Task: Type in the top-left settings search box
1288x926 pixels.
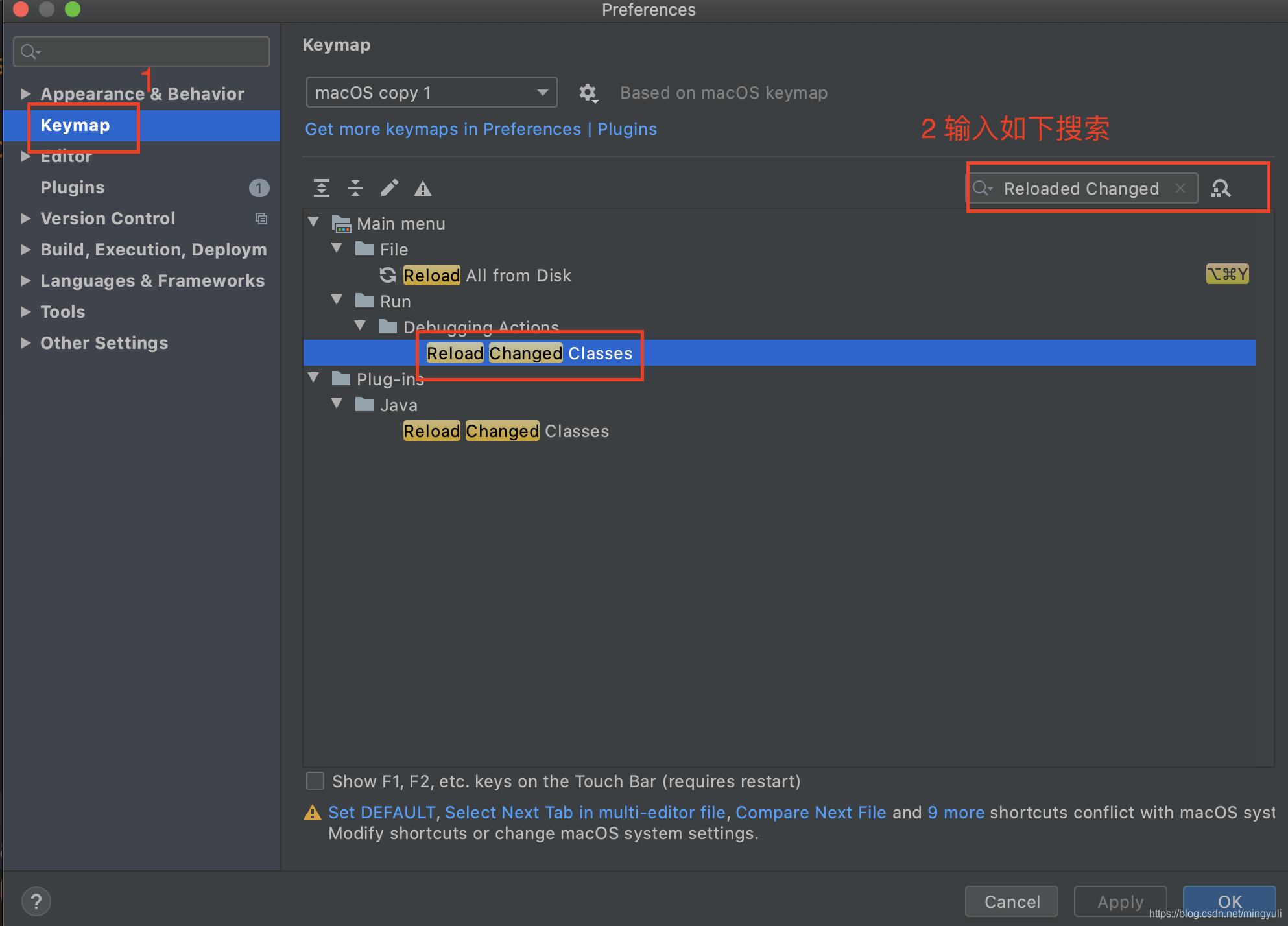Action: click(141, 51)
